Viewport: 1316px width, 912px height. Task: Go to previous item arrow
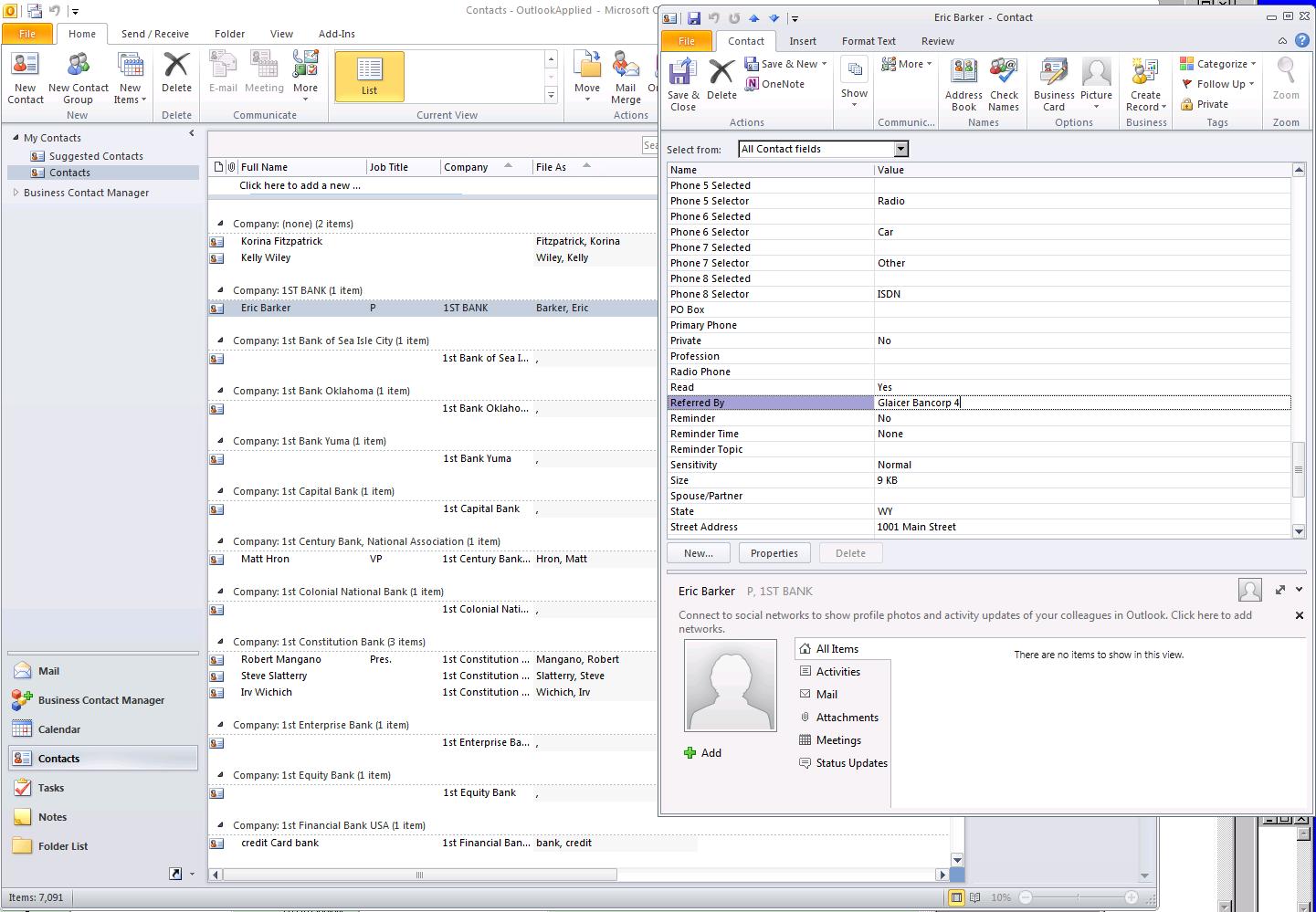pos(753,17)
